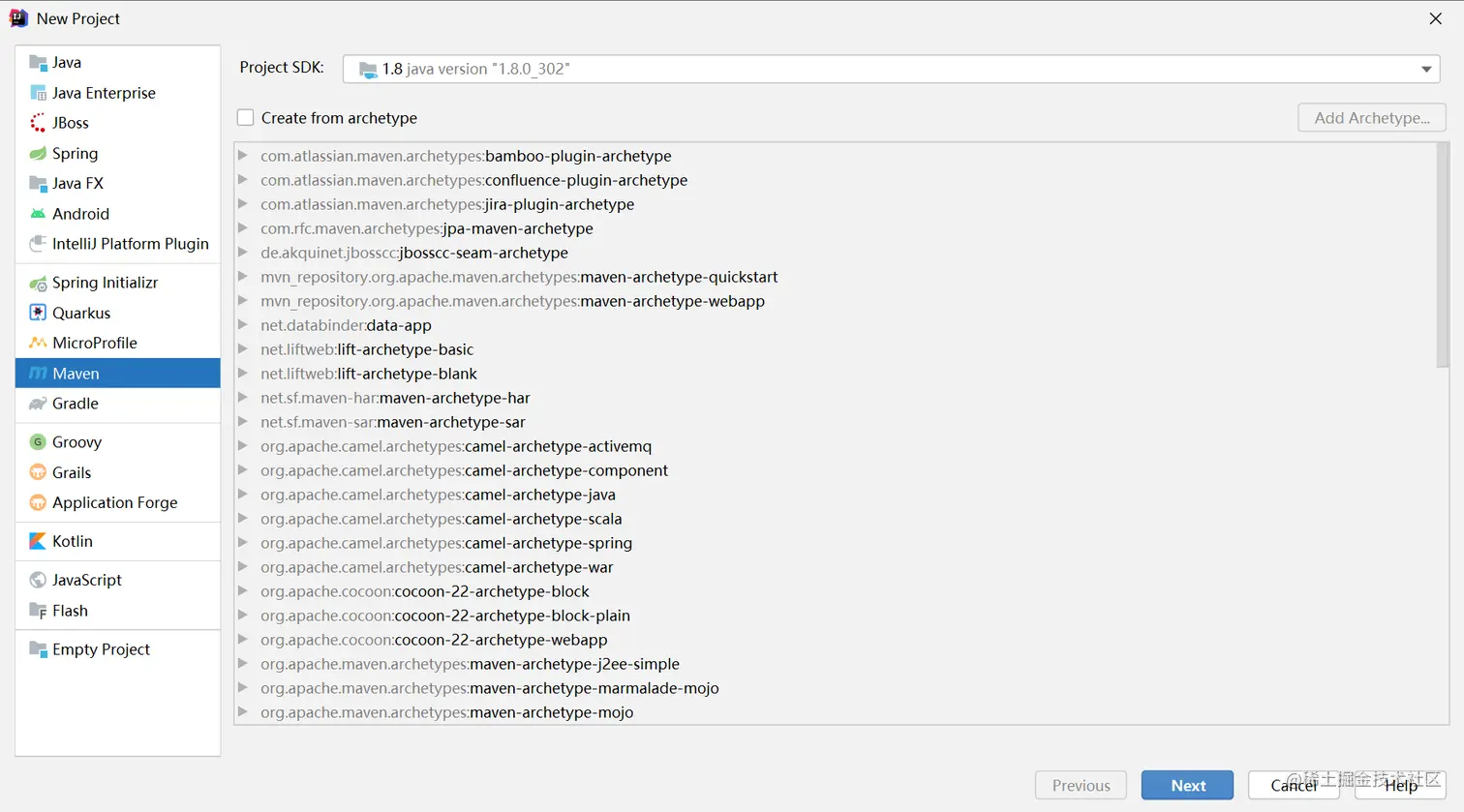Click the Flash folder icon
Viewport: 1464px width, 812px height.
tap(38, 611)
